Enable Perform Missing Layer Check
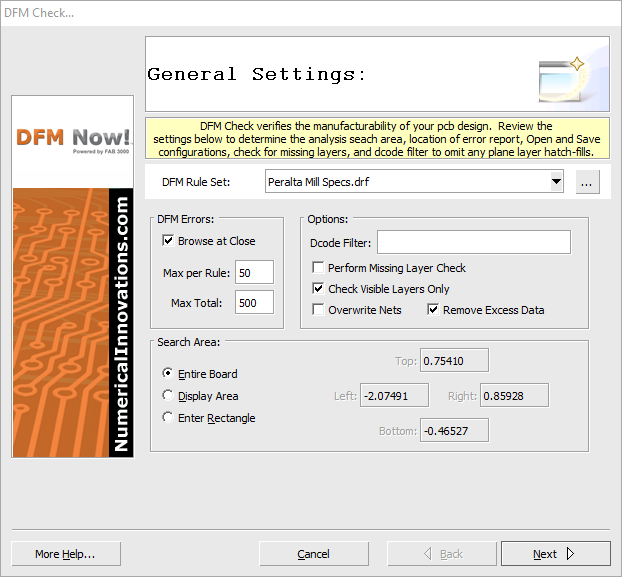This screenshot has height=577, width=622. (x=318, y=268)
